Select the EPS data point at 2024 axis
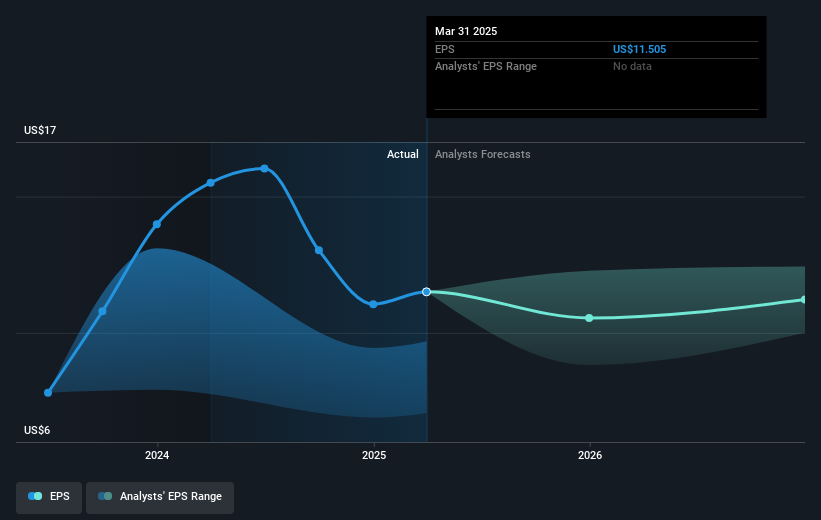Image resolution: width=821 pixels, height=520 pixels. [157, 224]
